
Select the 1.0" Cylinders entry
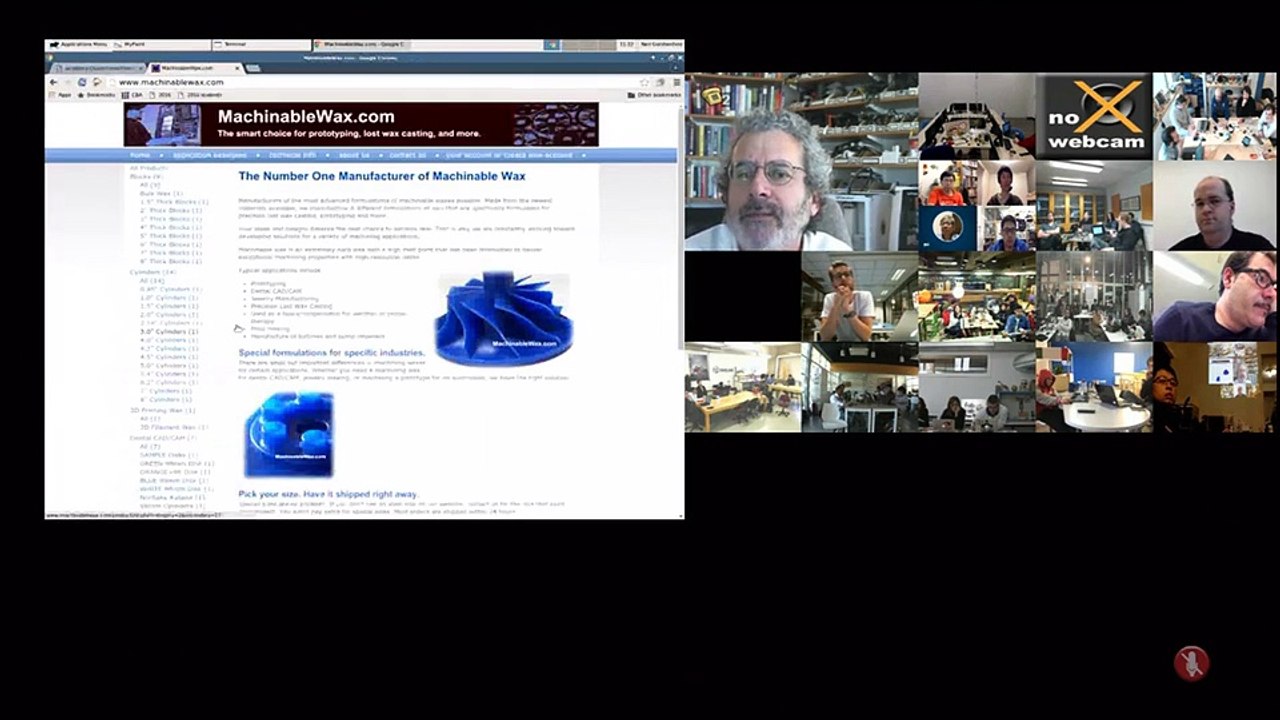click(168, 298)
